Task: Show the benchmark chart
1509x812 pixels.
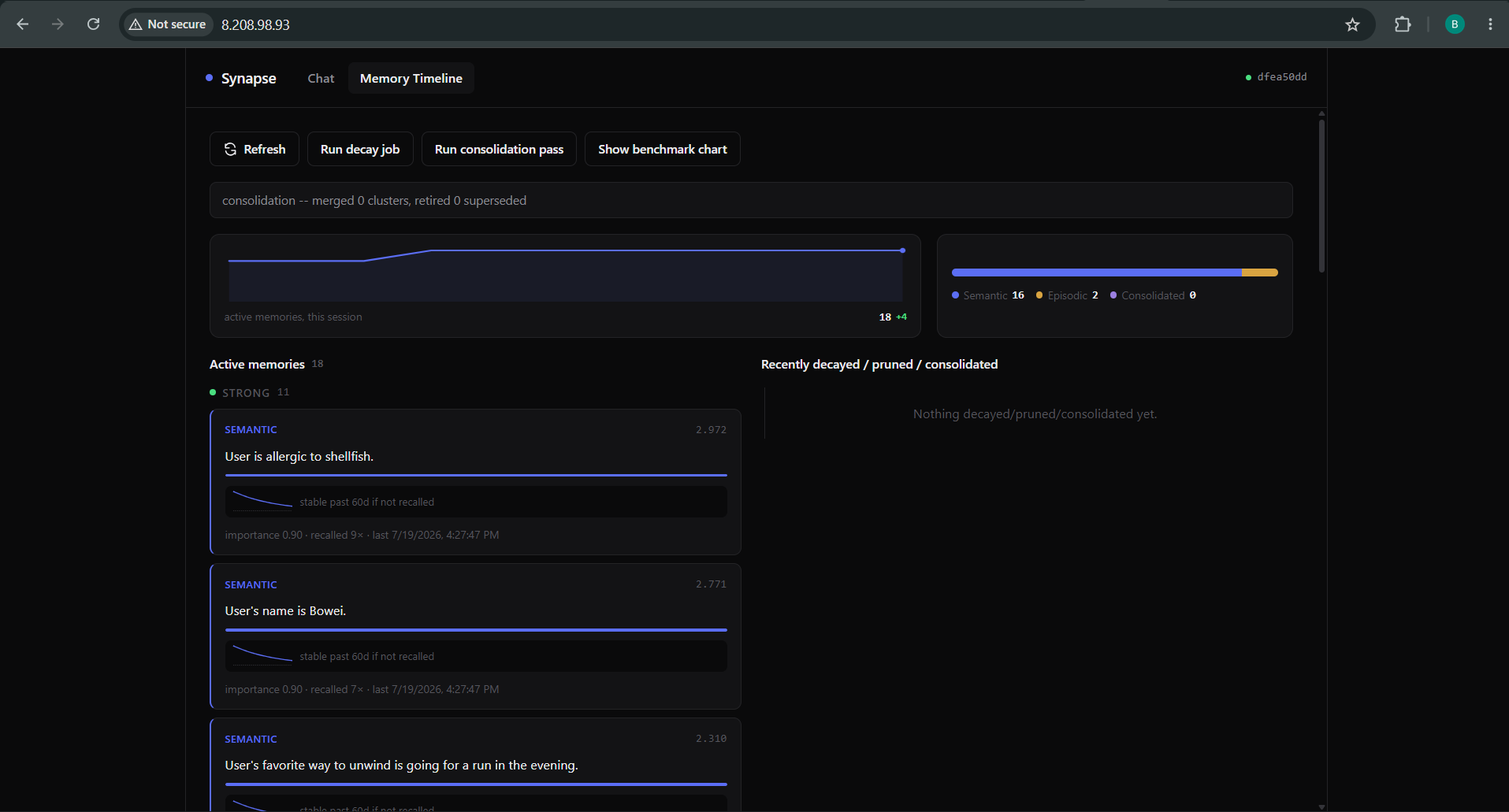Action: tap(663, 149)
